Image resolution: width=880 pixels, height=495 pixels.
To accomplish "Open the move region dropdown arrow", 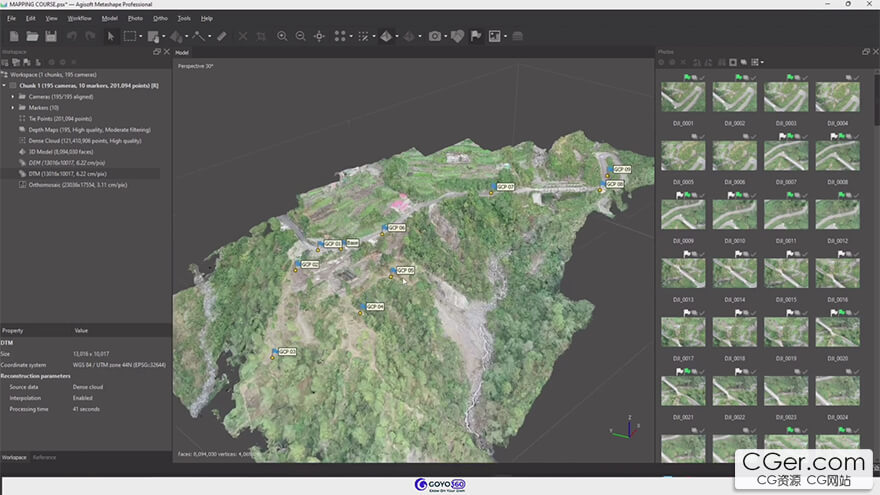I will coord(163,36).
